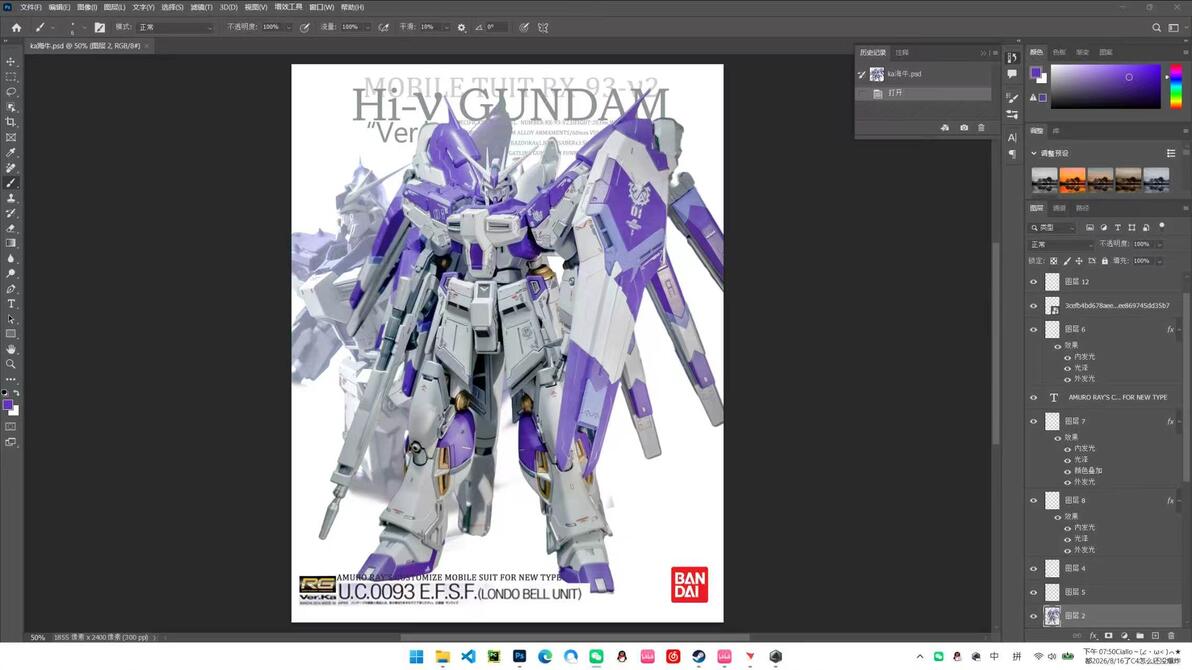This screenshot has height=670, width=1192.
Task: Collapse the 调整预设 section chevron
Action: click(x=1034, y=154)
